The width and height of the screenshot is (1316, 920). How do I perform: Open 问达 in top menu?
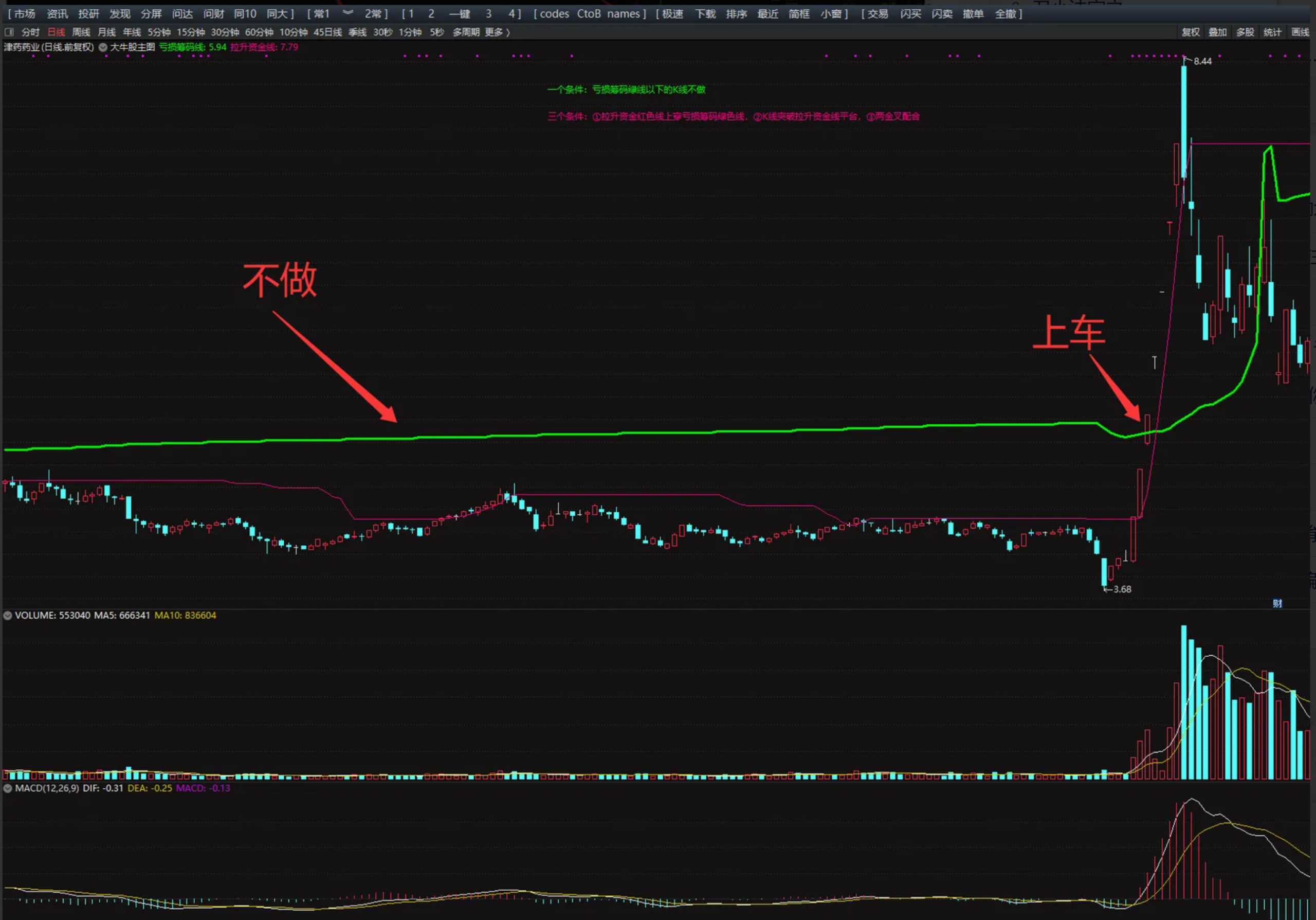click(x=182, y=14)
